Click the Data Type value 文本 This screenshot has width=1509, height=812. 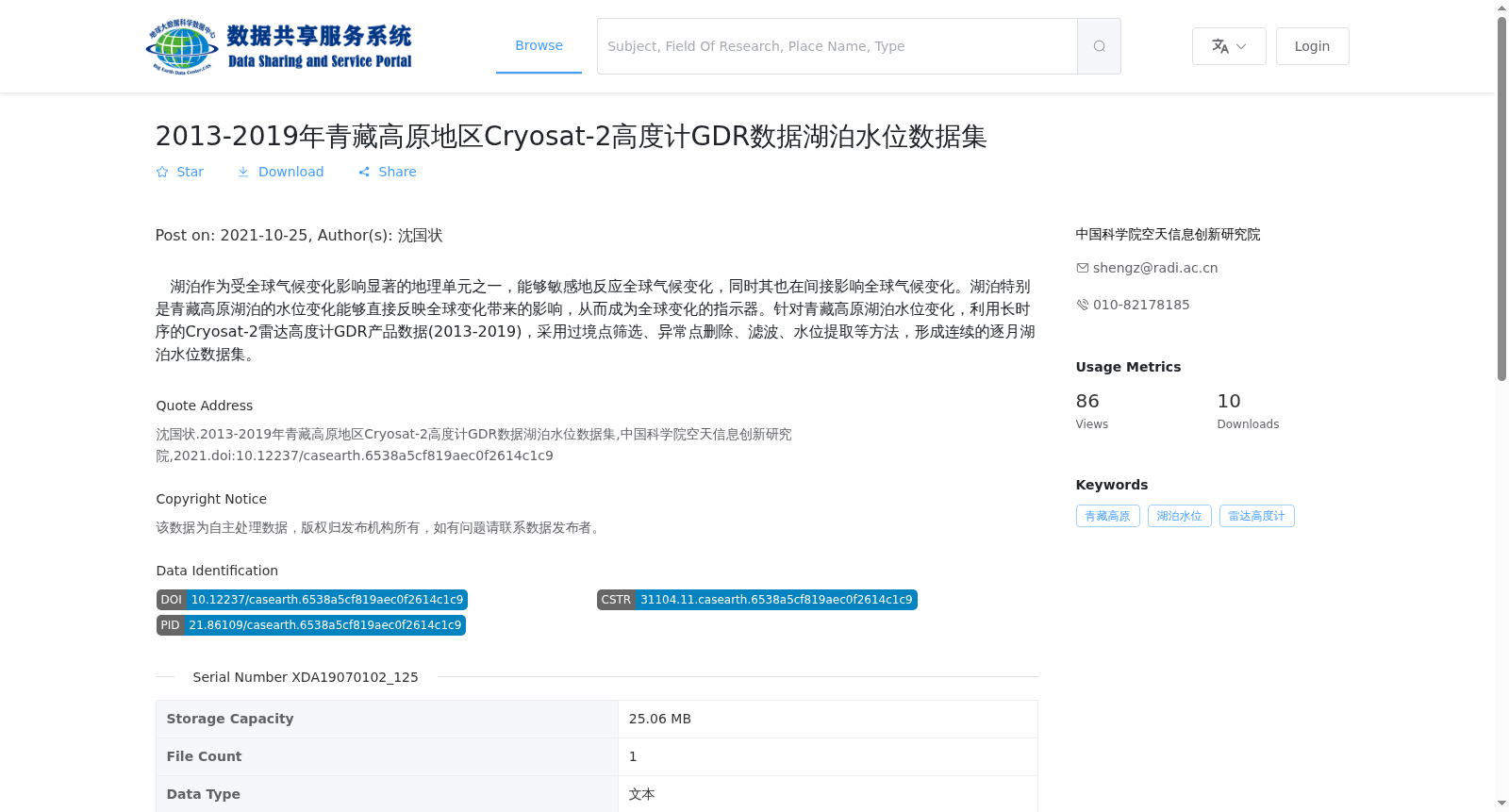pyautogui.click(x=642, y=794)
